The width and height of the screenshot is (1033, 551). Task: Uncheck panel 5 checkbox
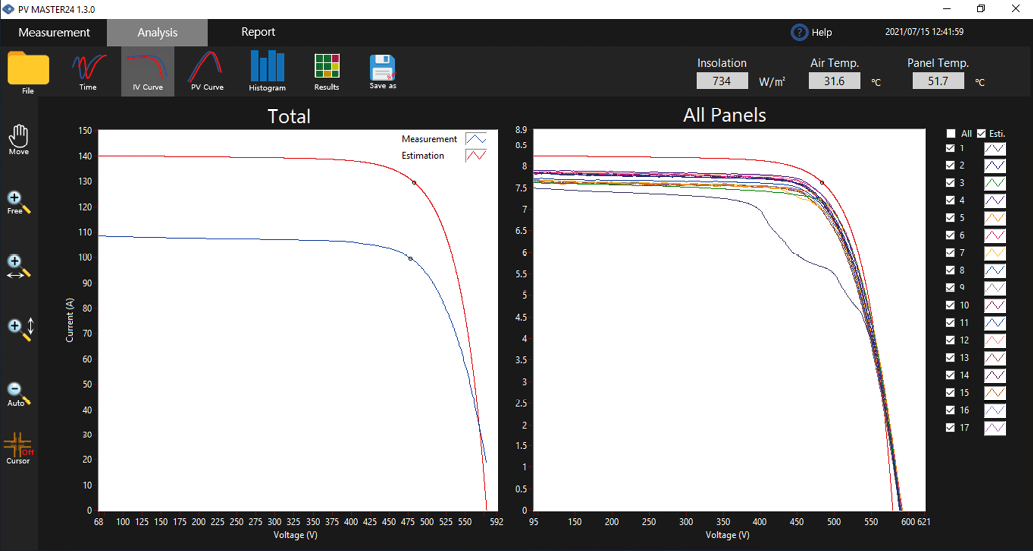point(951,218)
